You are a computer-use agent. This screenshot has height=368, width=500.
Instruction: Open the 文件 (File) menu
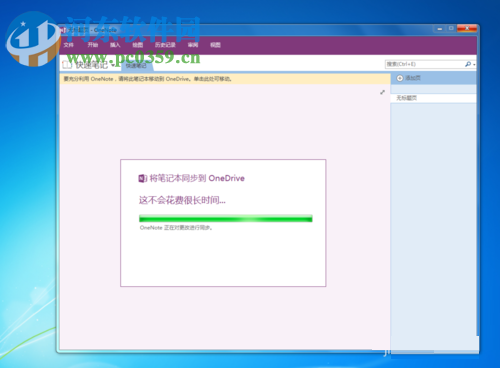(x=69, y=45)
